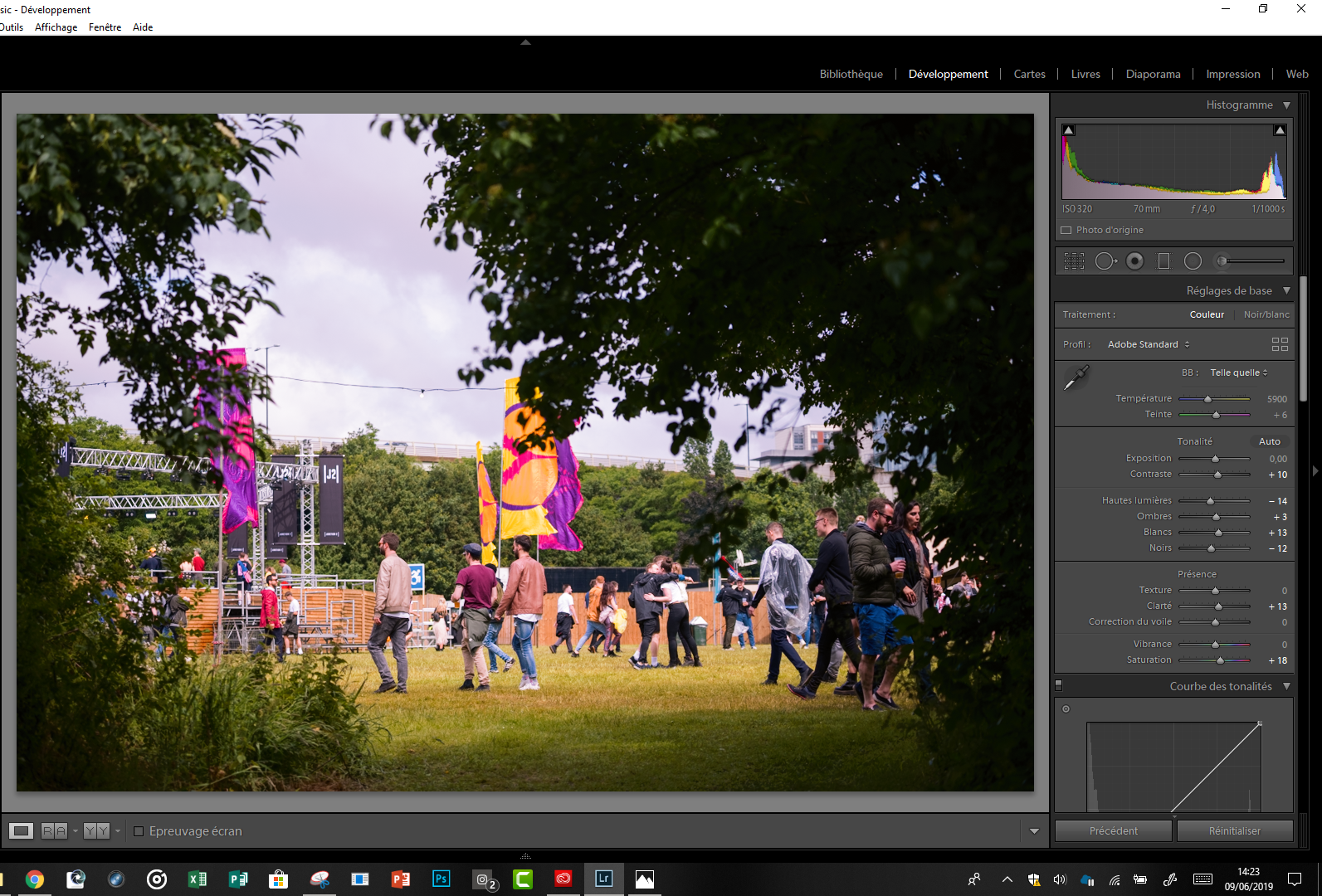
Task: Collapse the Histogramme panel
Action: coord(1286,105)
